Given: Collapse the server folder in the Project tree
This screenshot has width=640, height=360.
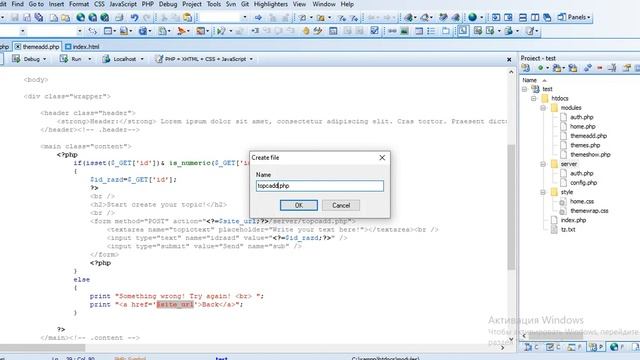Looking at the screenshot, I should click(543, 164).
